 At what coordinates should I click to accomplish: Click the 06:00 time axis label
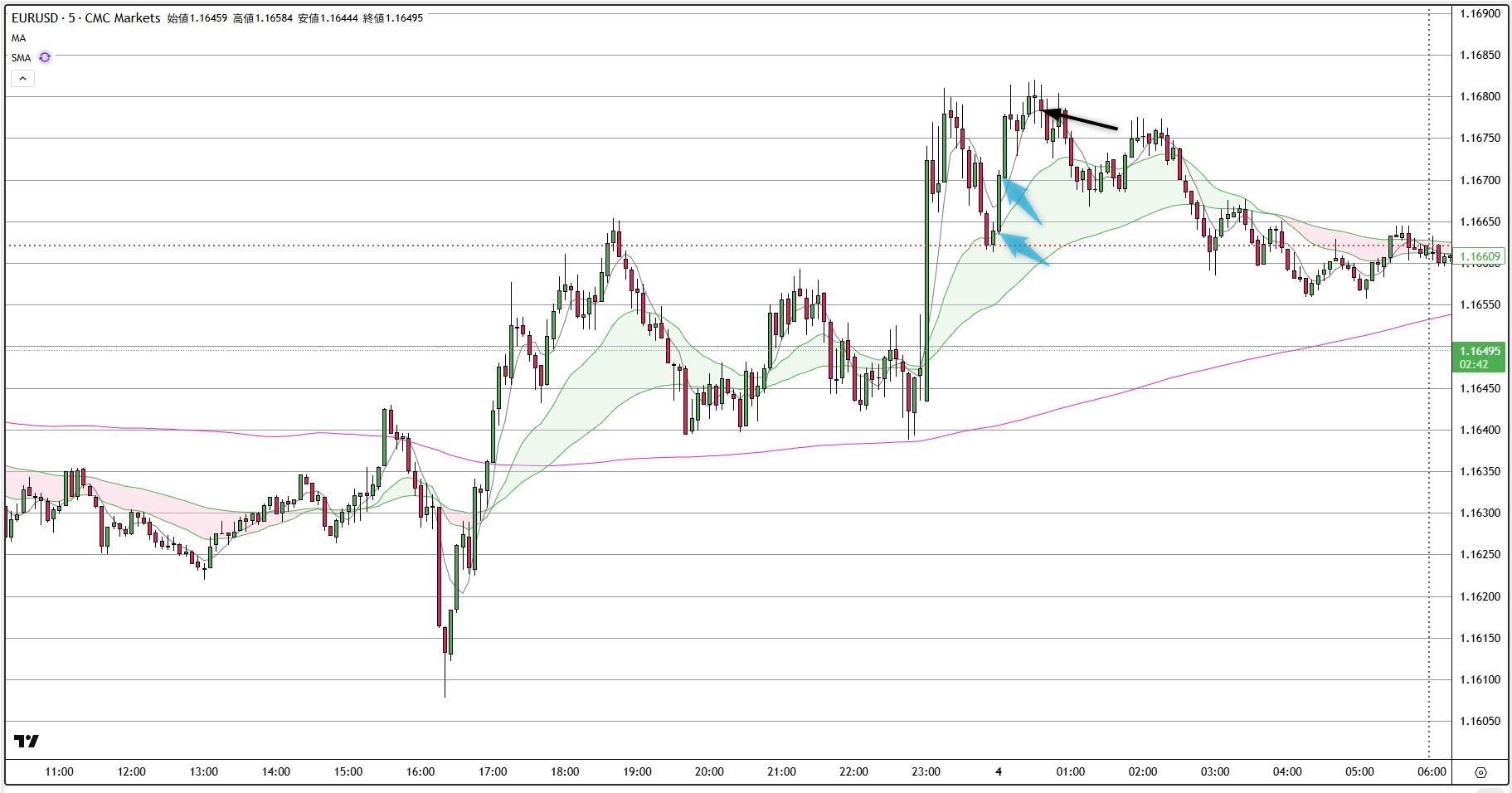[x=1432, y=771]
